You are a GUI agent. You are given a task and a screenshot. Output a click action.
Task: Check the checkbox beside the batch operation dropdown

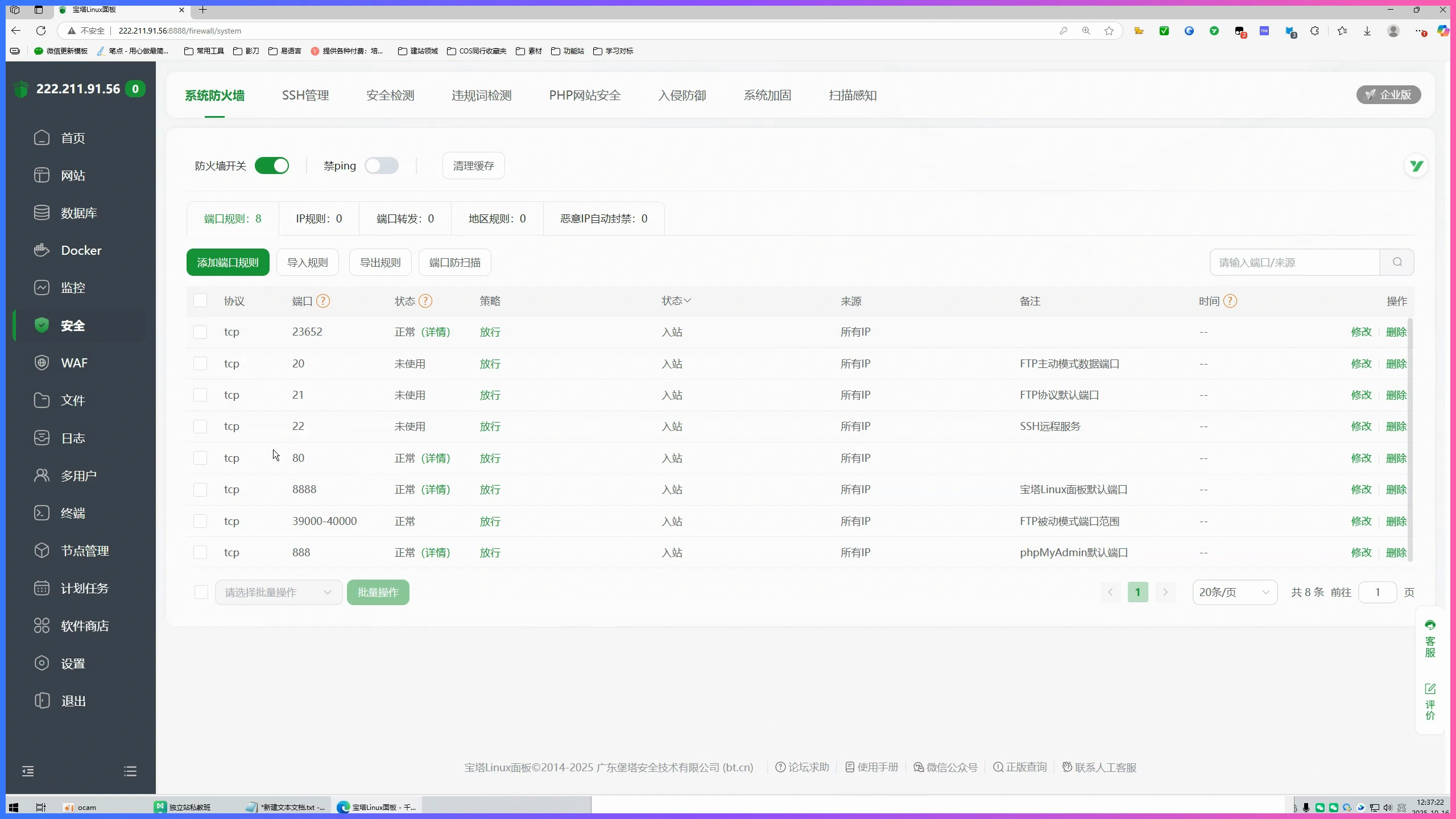coord(201,592)
